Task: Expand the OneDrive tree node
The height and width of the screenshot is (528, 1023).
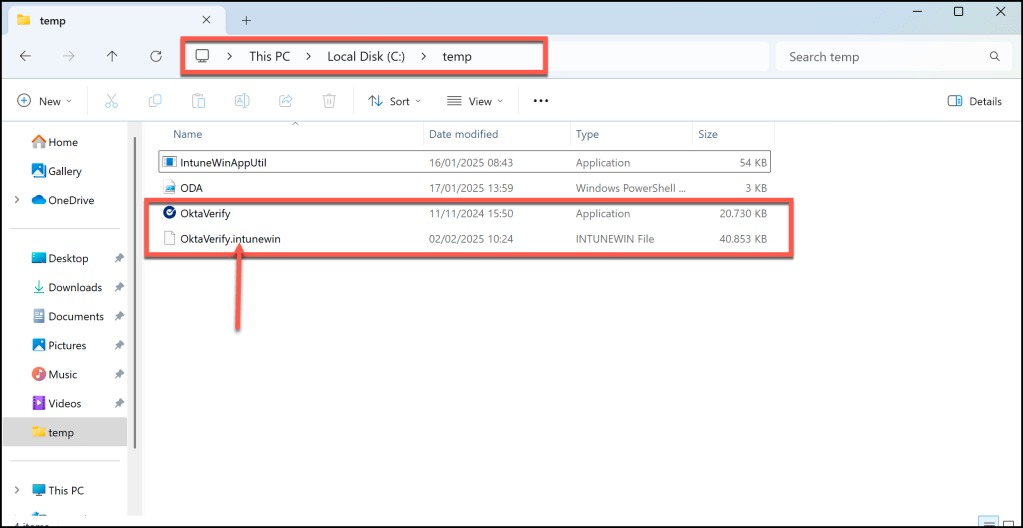Action: click(17, 200)
